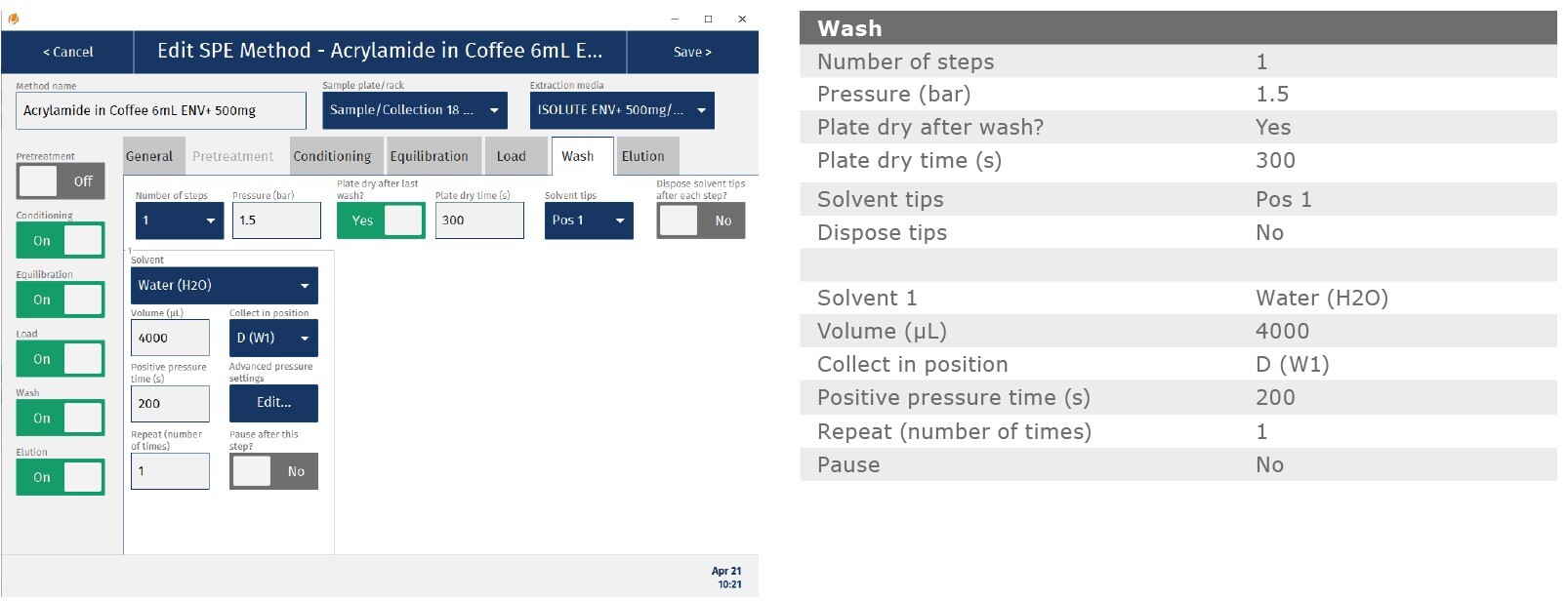This screenshot has height=601, width=1568.
Task: Expand the Extraction media dropdown
Action: (622, 110)
